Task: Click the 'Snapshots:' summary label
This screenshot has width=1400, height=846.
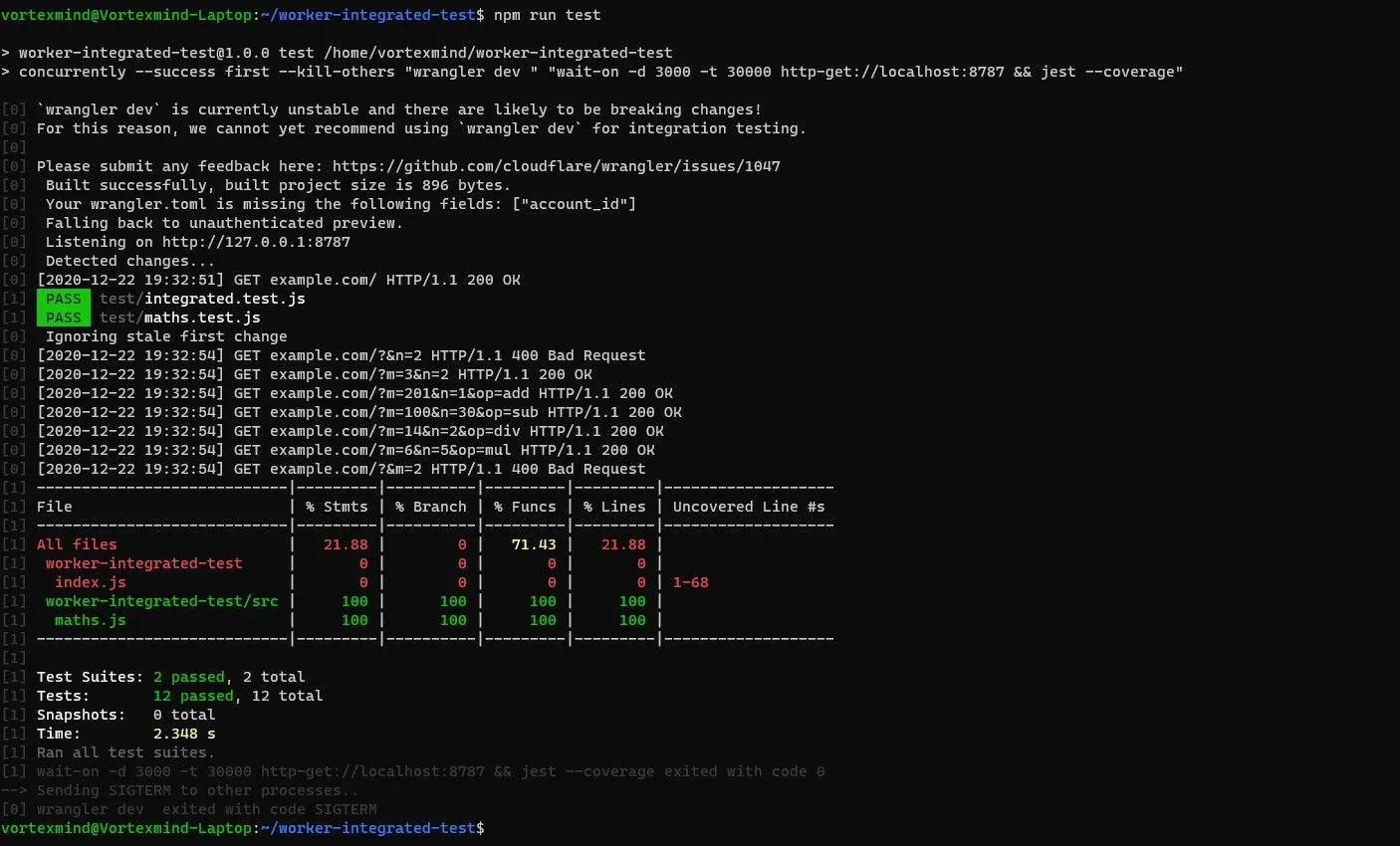Action: coord(82,715)
